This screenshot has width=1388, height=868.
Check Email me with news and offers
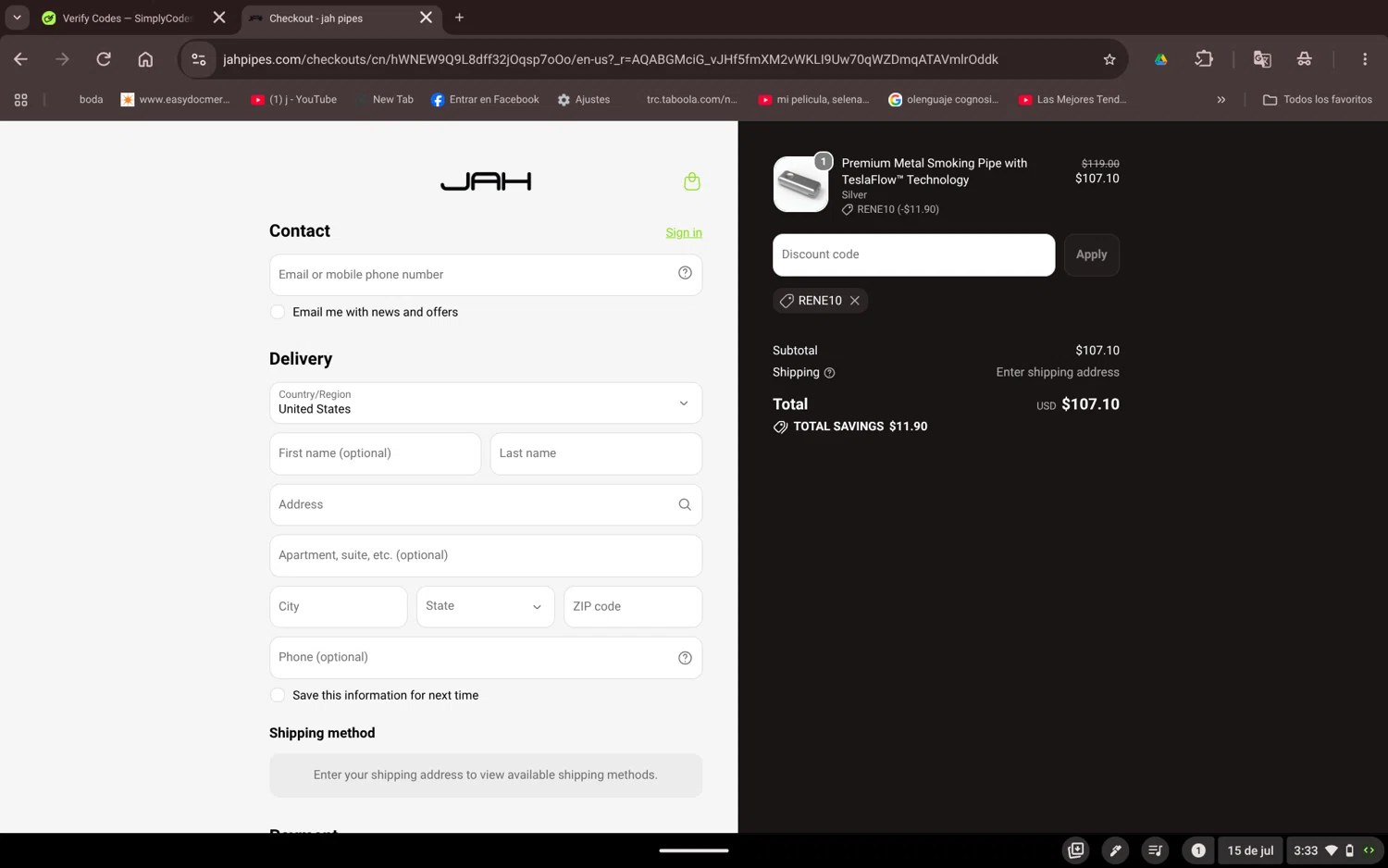coord(278,312)
